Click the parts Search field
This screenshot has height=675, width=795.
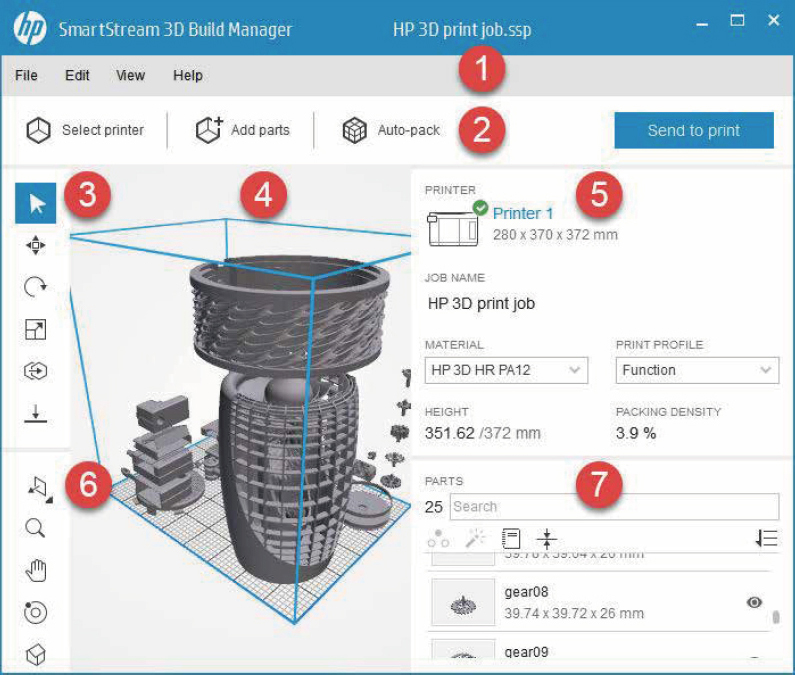tap(613, 506)
